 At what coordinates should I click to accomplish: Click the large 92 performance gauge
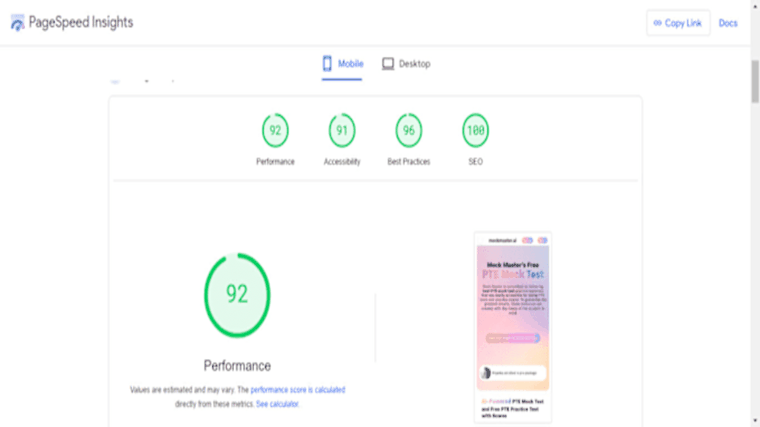click(x=237, y=295)
